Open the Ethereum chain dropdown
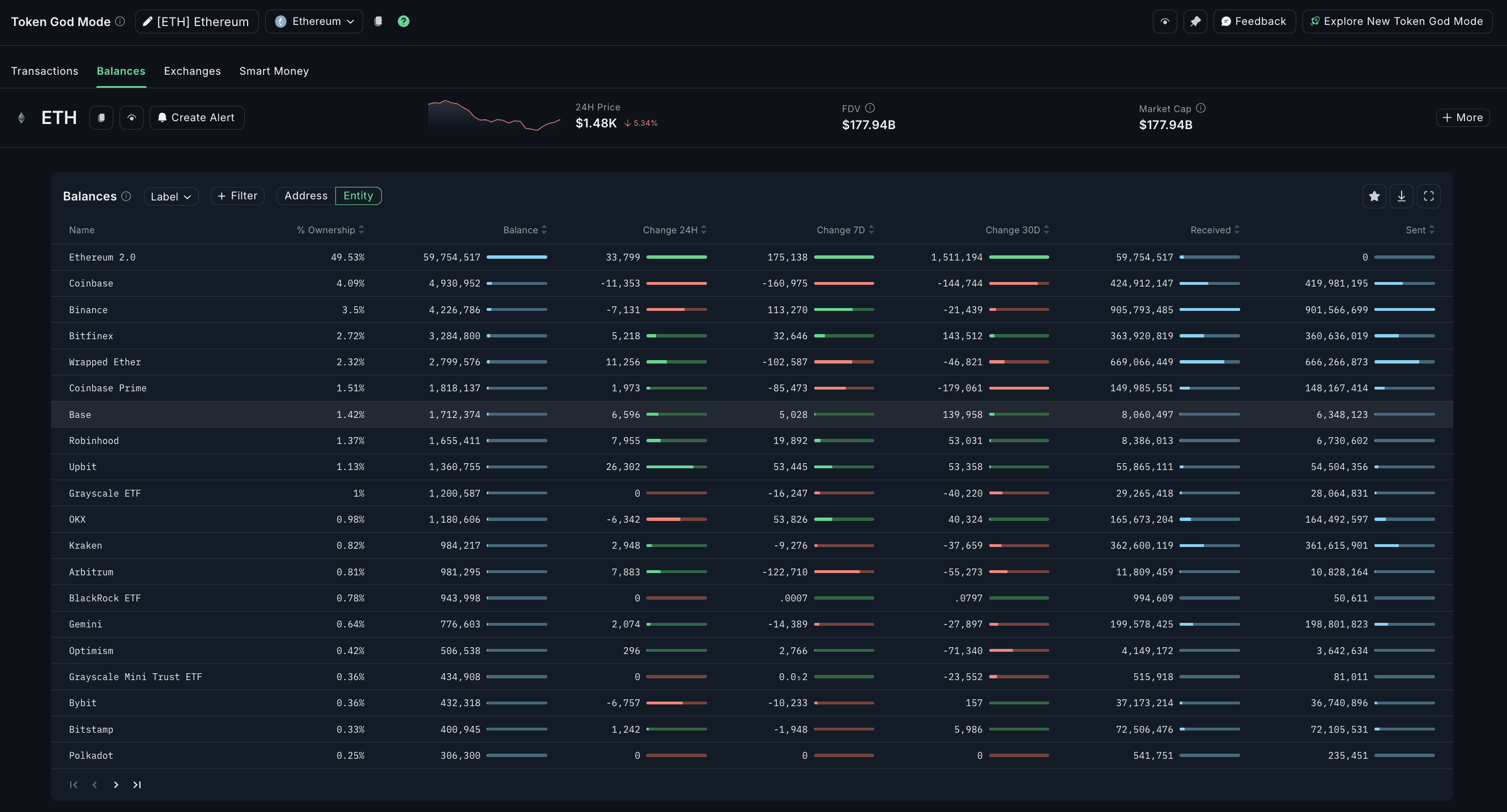The height and width of the screenshot is (812, 1507). (314, 22)
